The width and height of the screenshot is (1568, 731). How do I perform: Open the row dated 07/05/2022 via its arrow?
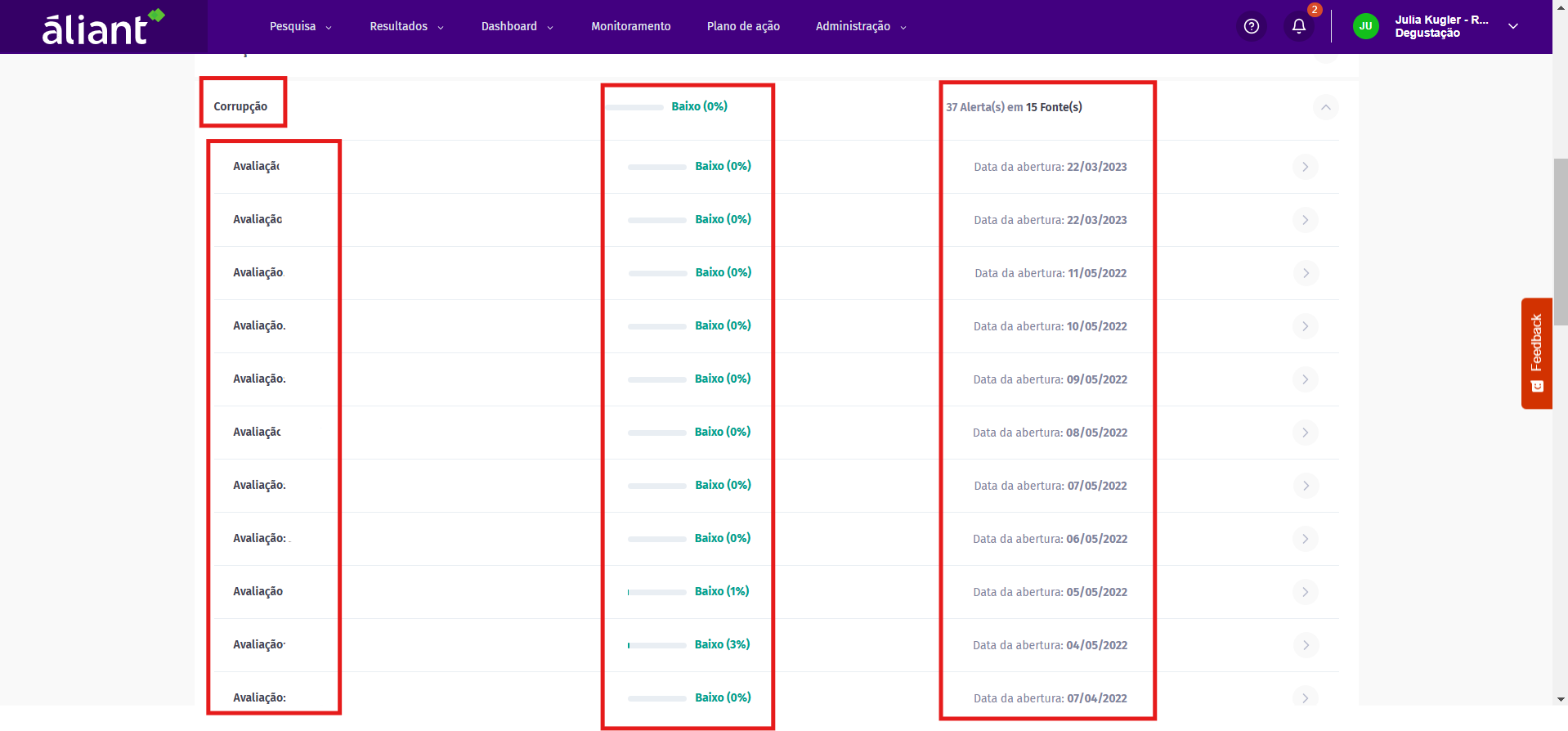coord(1306,486)
